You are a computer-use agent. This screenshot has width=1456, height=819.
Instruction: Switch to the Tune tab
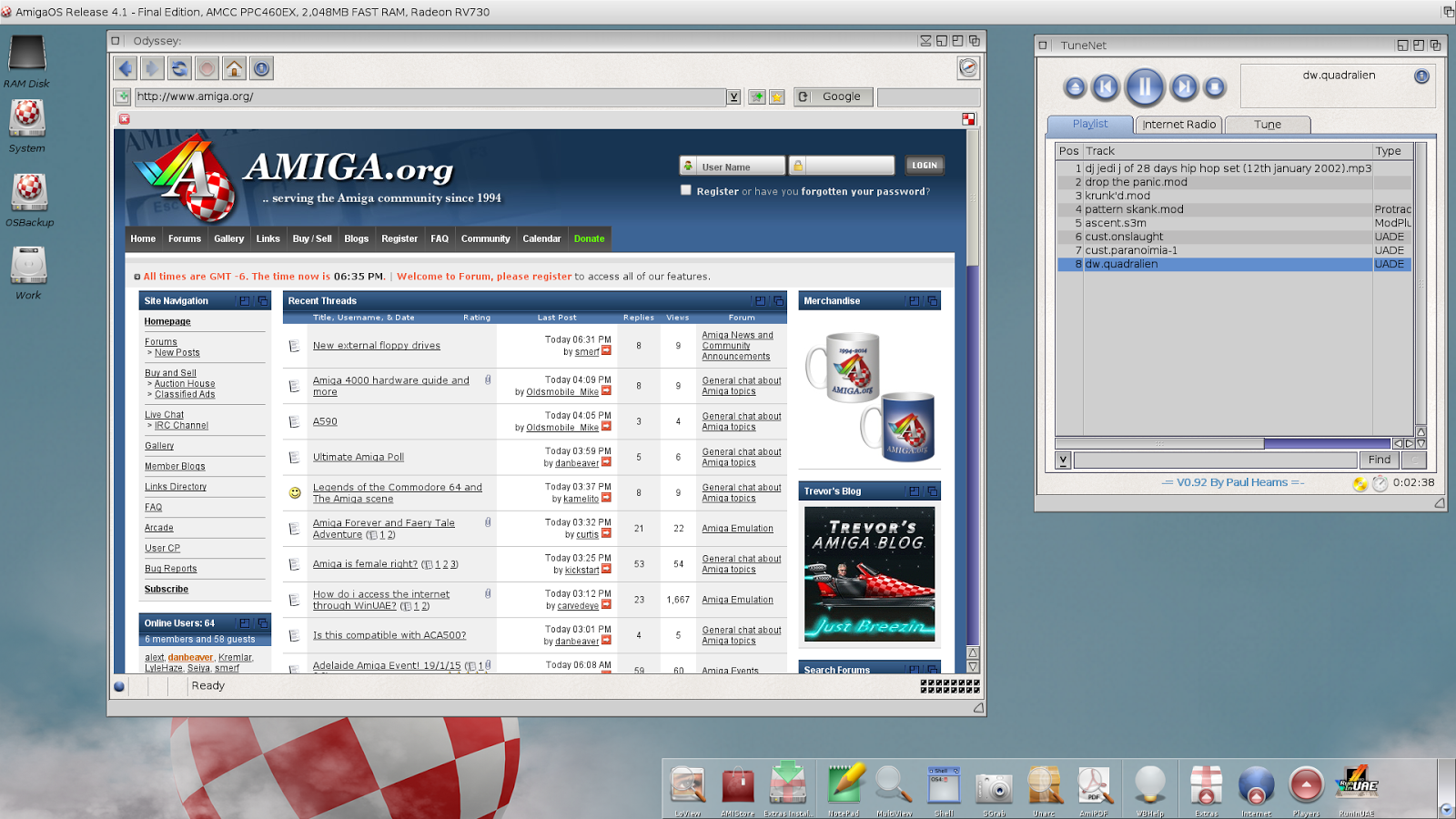[1268, 125]
